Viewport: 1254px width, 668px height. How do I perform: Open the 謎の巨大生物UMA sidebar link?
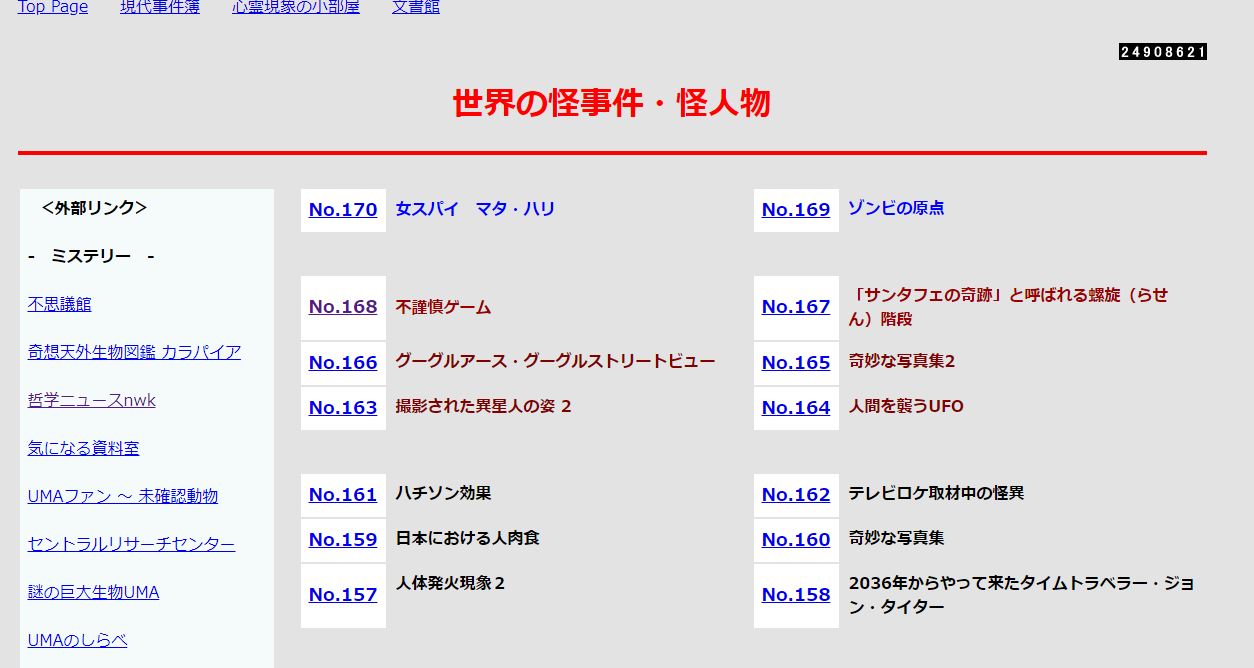[x=94, y=592]
